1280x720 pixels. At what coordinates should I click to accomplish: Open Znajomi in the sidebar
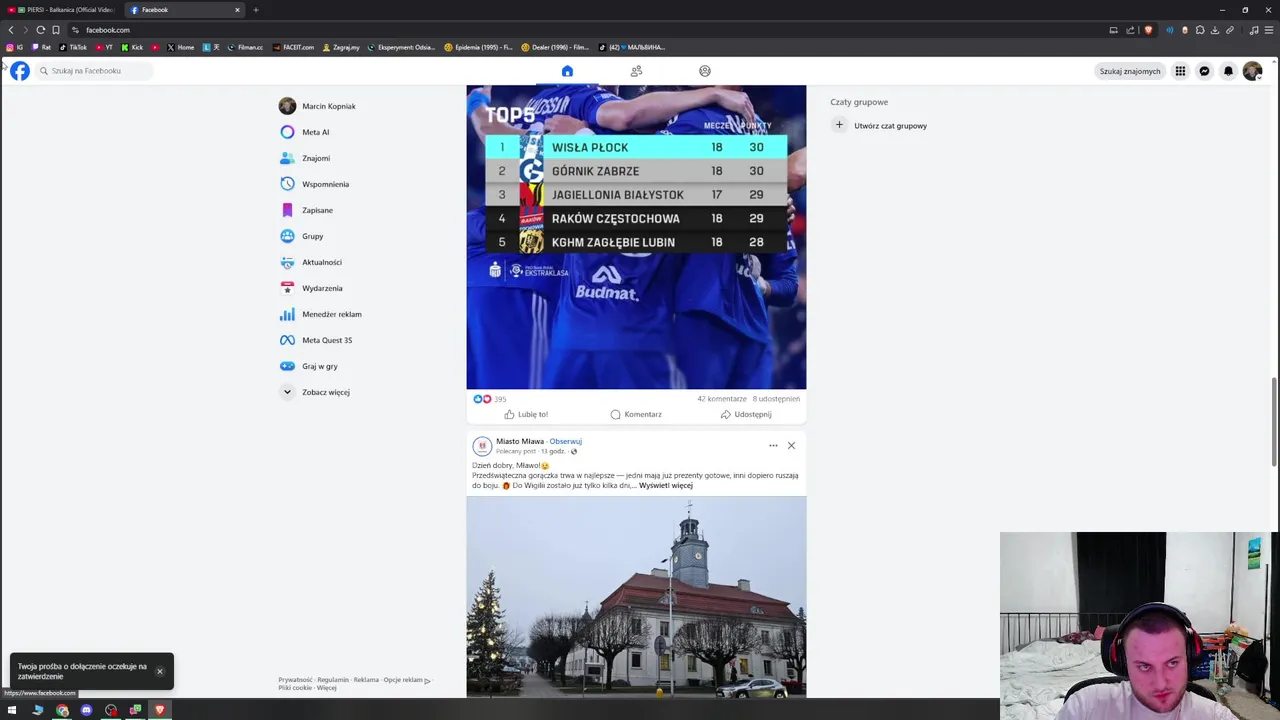click(x=304, y=158)
